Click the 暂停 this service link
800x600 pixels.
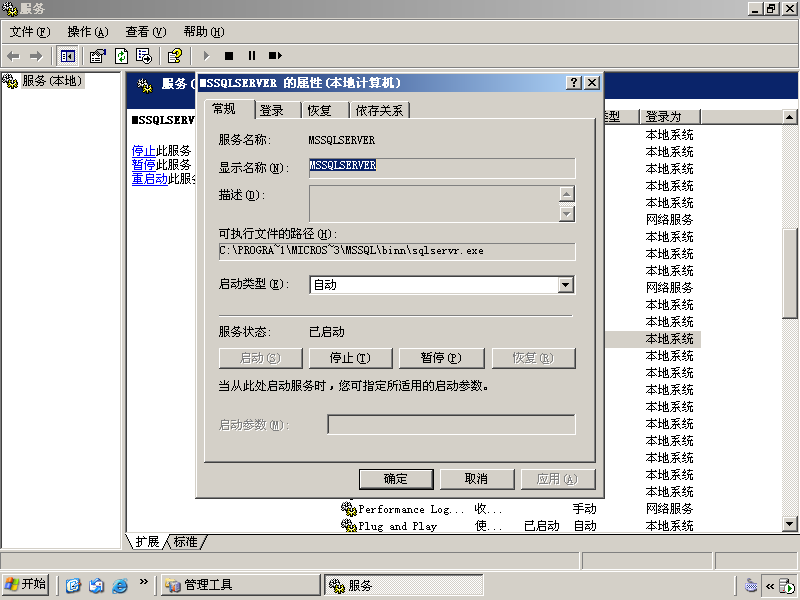tap(143, 165)
